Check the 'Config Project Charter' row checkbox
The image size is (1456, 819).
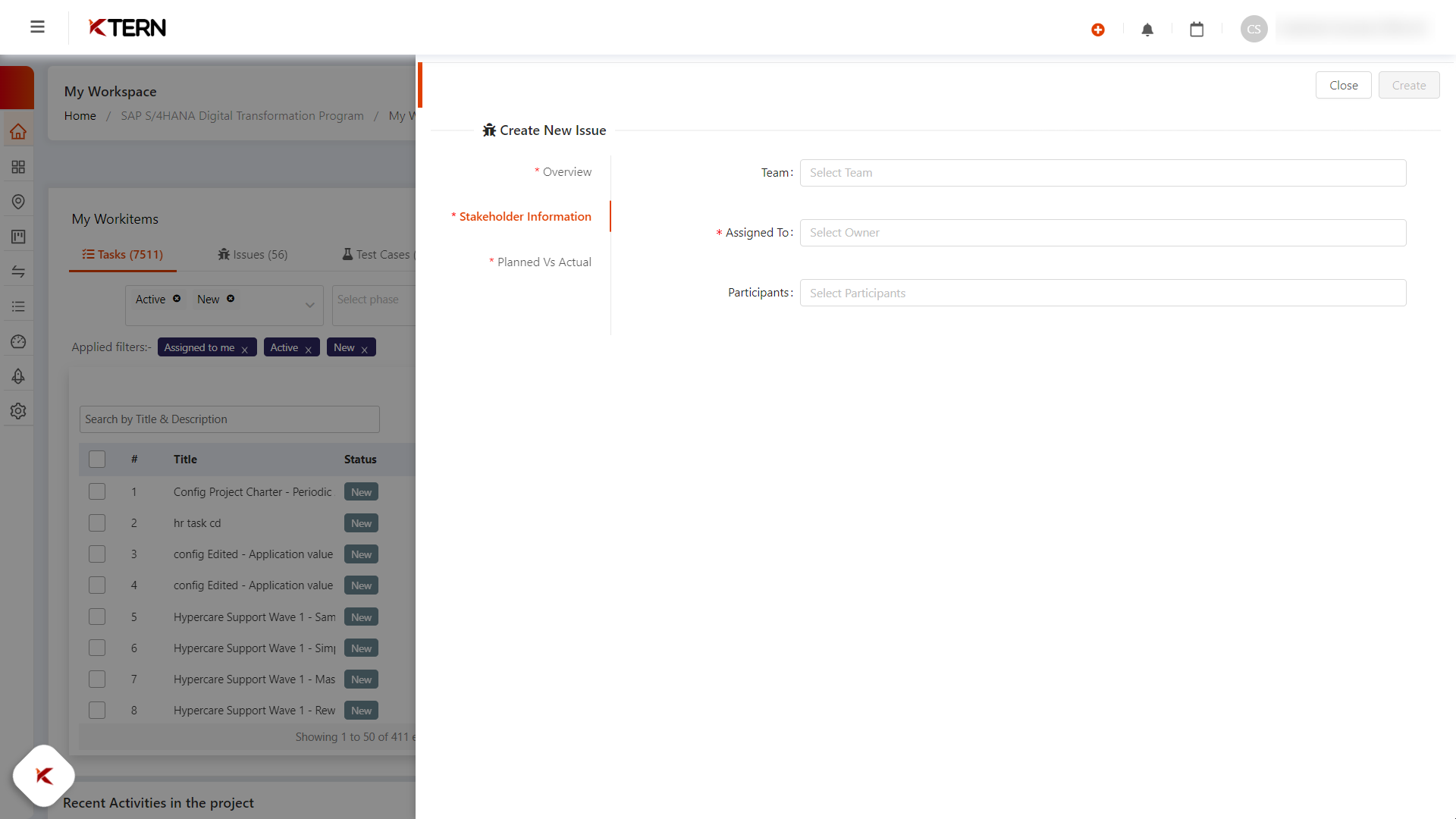coord(97,491)
